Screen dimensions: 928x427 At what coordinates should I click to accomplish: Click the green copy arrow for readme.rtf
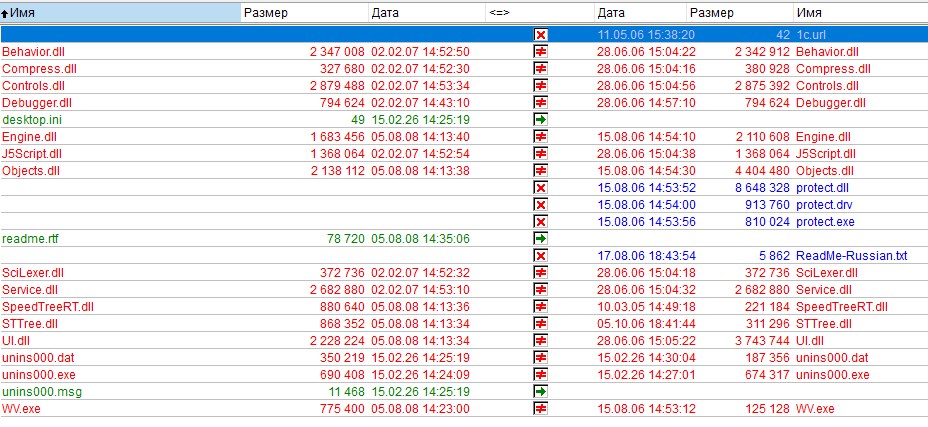540,239
